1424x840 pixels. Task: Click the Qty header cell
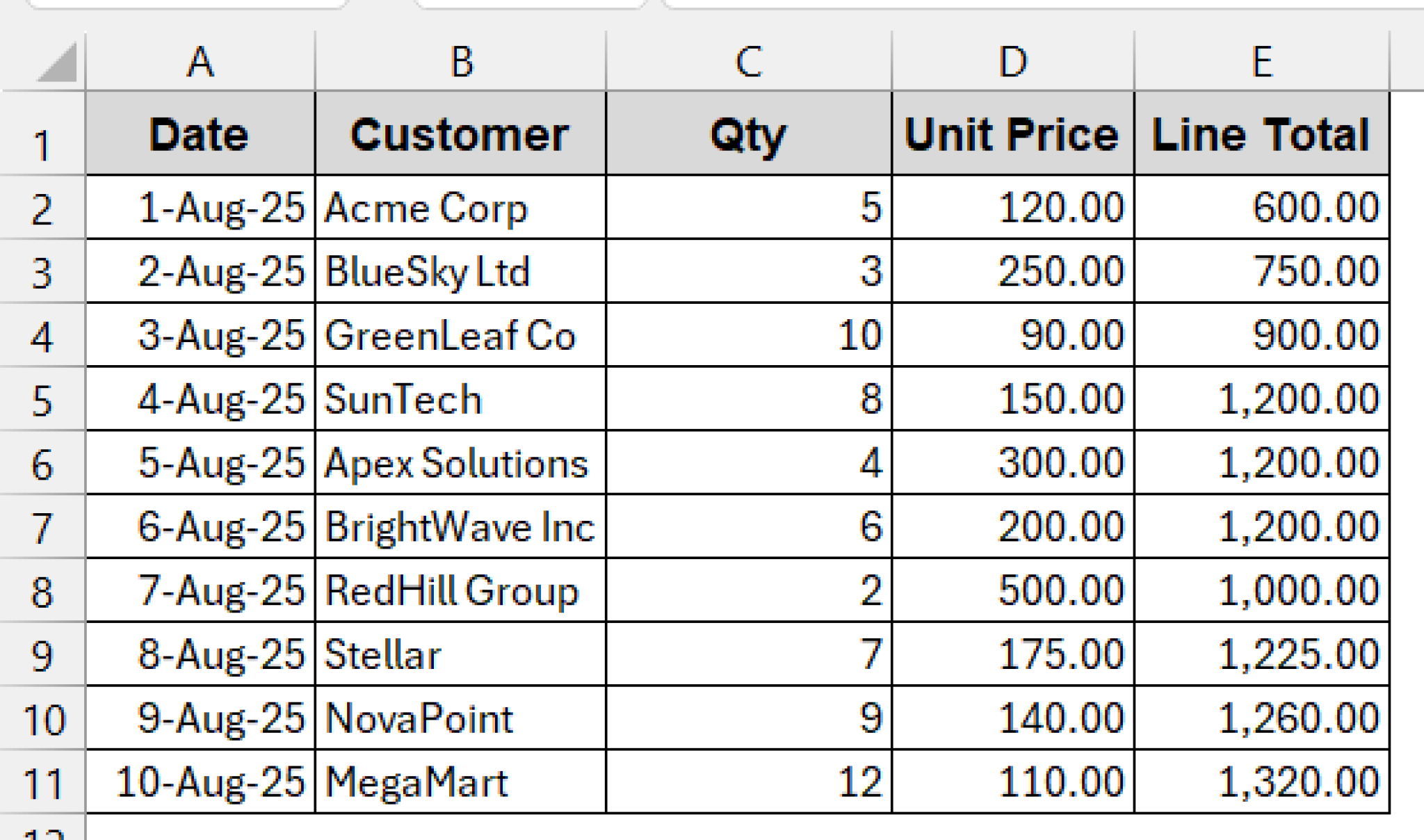tap(747, 136)
